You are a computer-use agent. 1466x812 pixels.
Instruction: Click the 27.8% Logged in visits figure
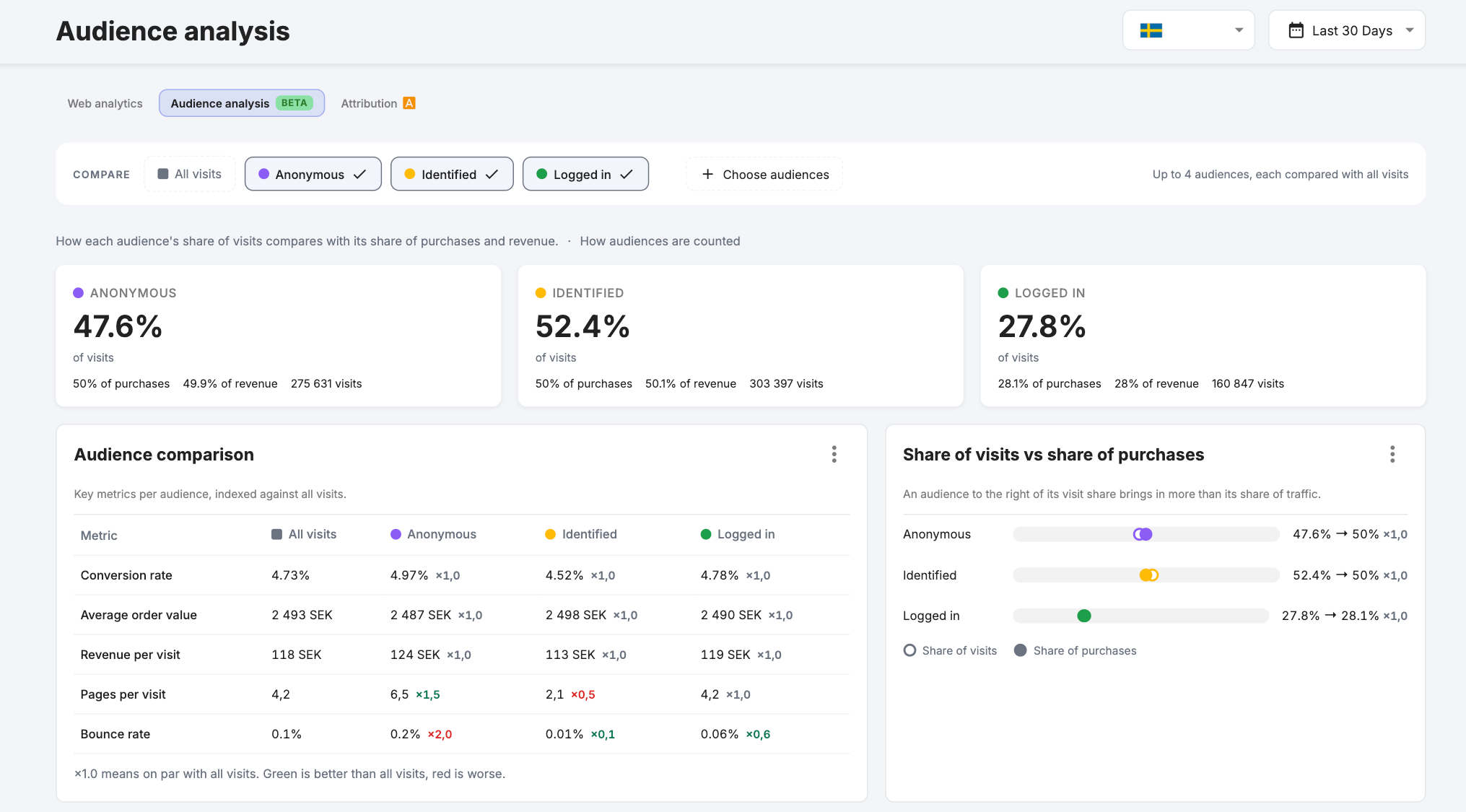(x=1042, y=327)
